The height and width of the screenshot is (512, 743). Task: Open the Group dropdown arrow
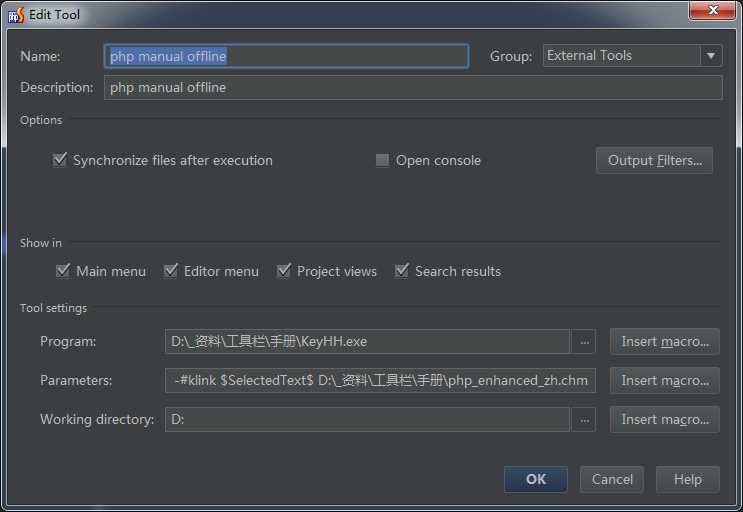(711, 56)
